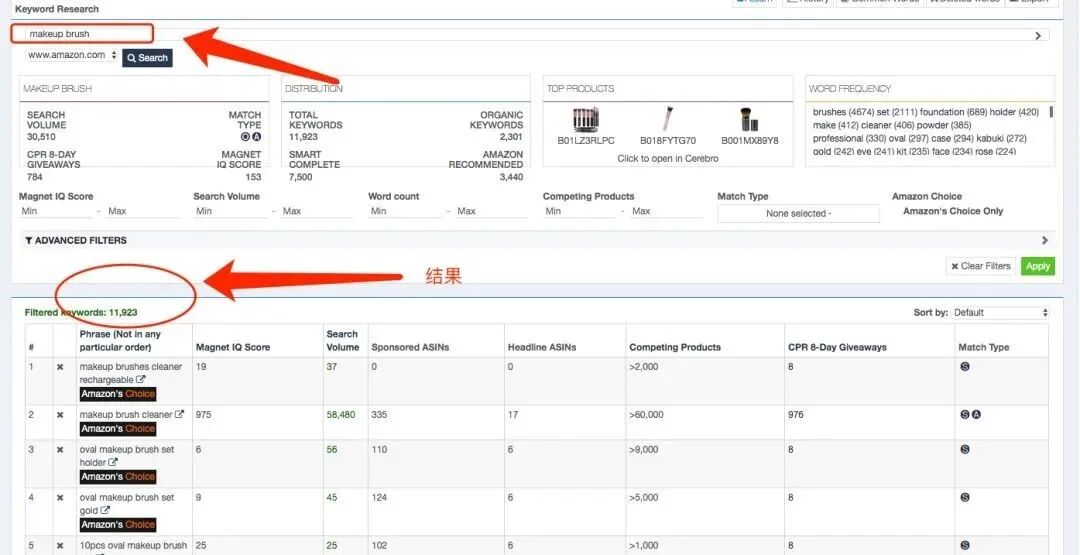Sort by the Search Volume column header
This screenshot has width=1080, height=555.
342,341
